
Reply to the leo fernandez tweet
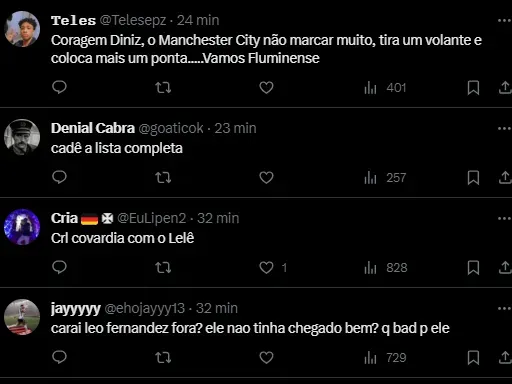(x=59, y=357)
